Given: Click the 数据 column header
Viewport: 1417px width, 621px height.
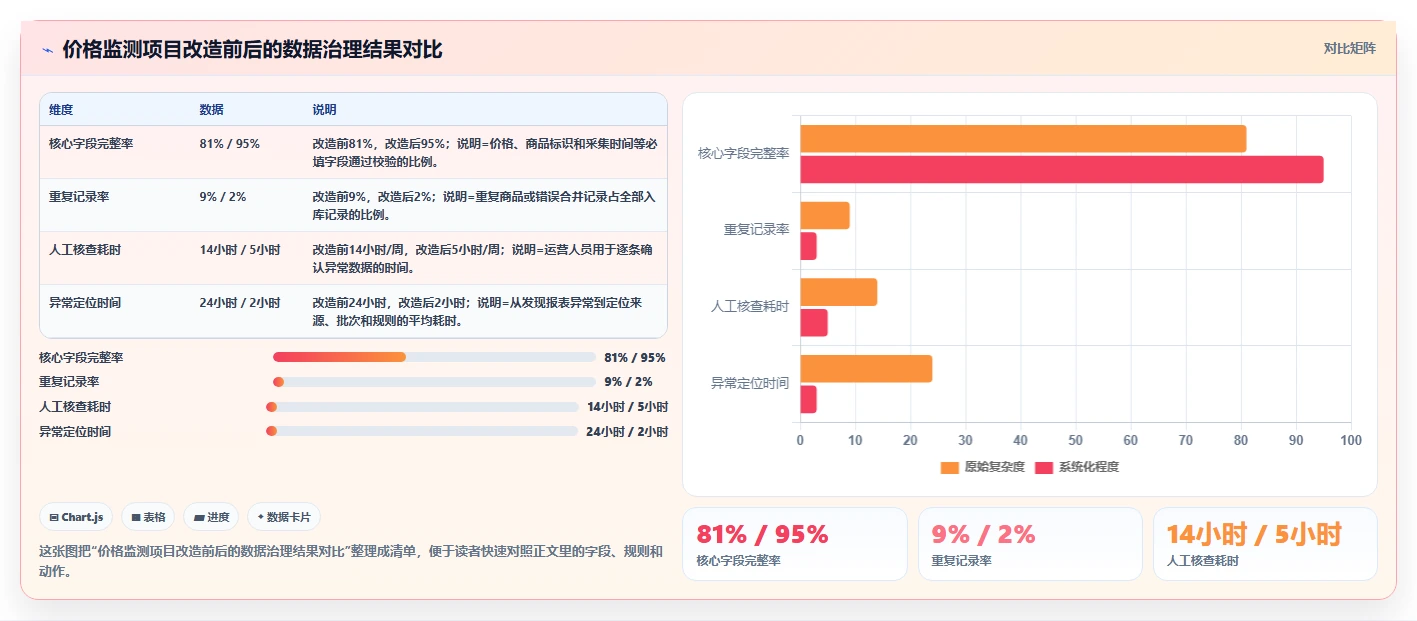Looking at the screenshot, I should (x=212, y=110).
